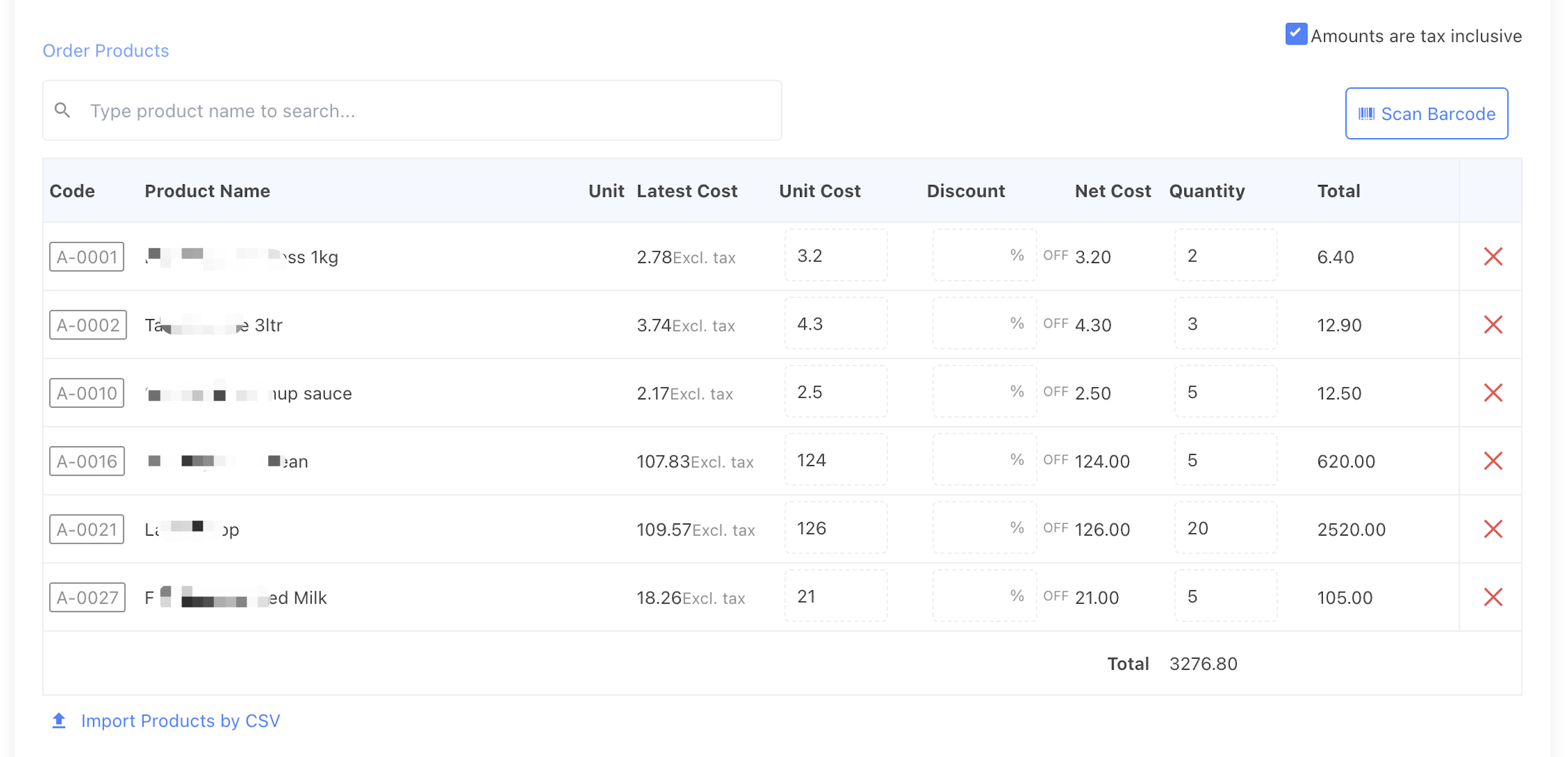This screenshot has width=1568, height=757.
Task: Click quantity field for A-0021 row
Action: tap(1225, 529)
